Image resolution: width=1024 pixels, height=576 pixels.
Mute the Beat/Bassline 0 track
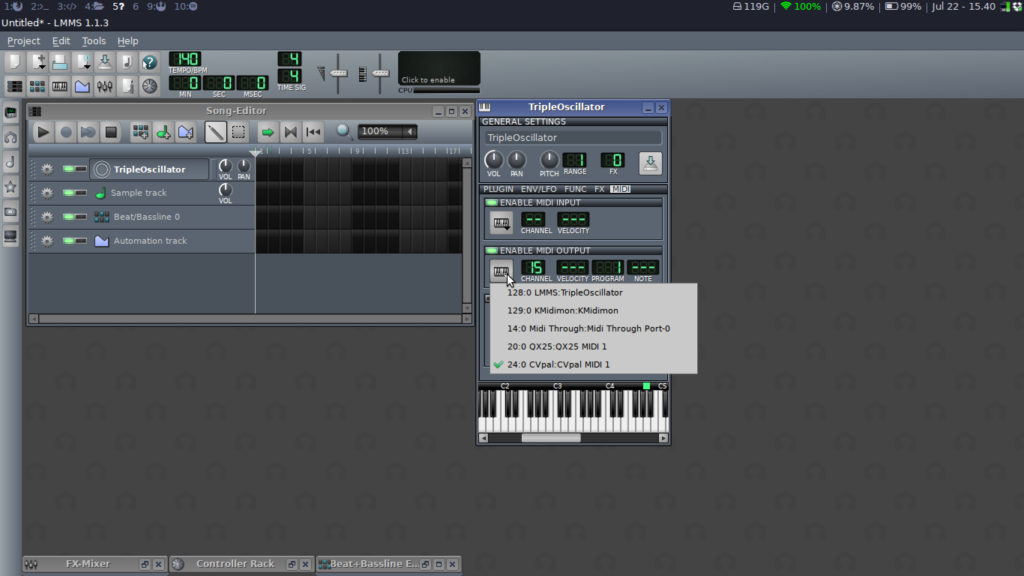69,217
